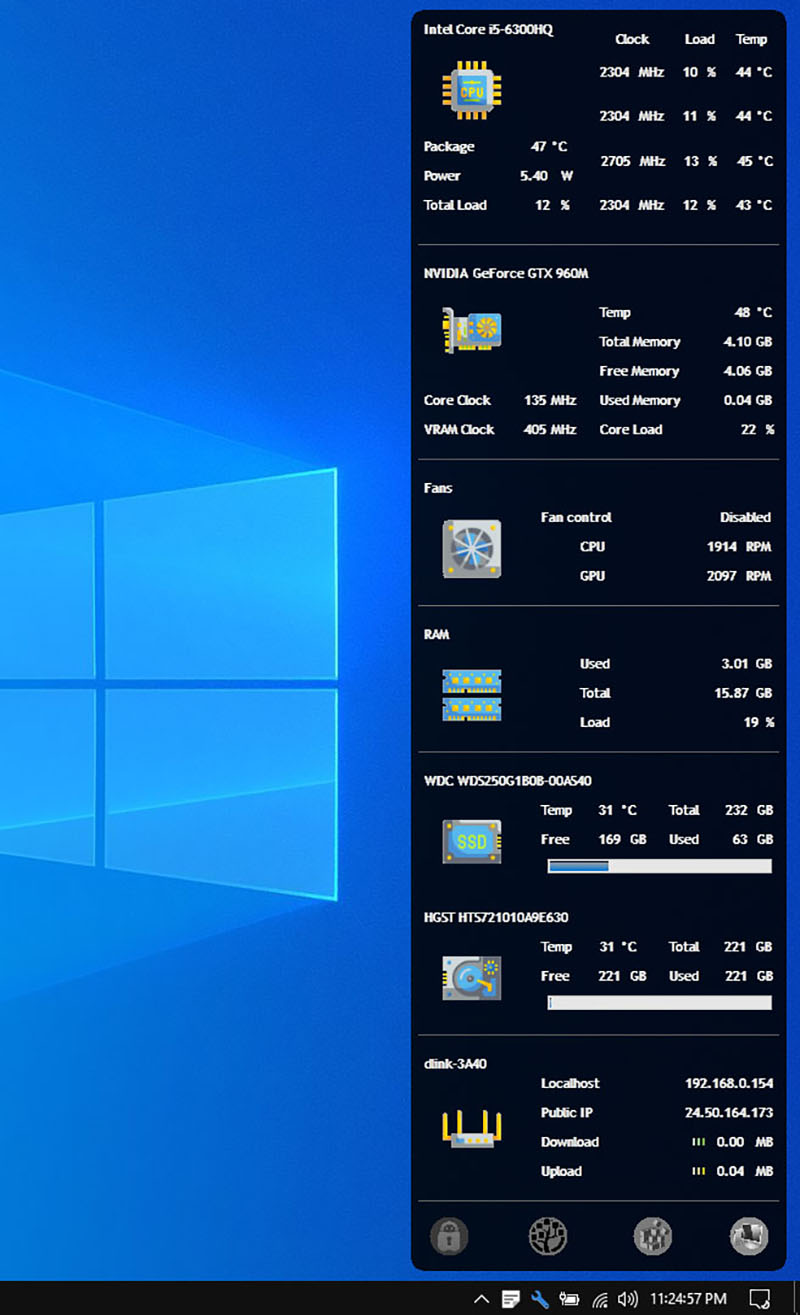Click the cubes round icon

click(652, 1236)
